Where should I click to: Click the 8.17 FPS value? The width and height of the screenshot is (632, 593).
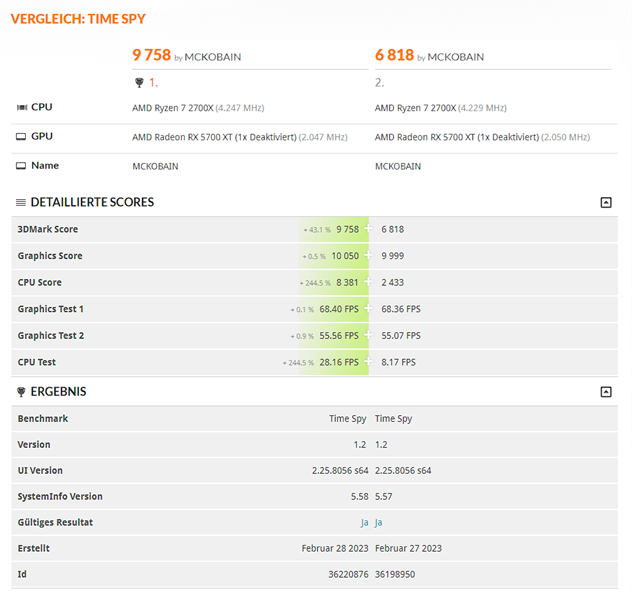(399, 362)
